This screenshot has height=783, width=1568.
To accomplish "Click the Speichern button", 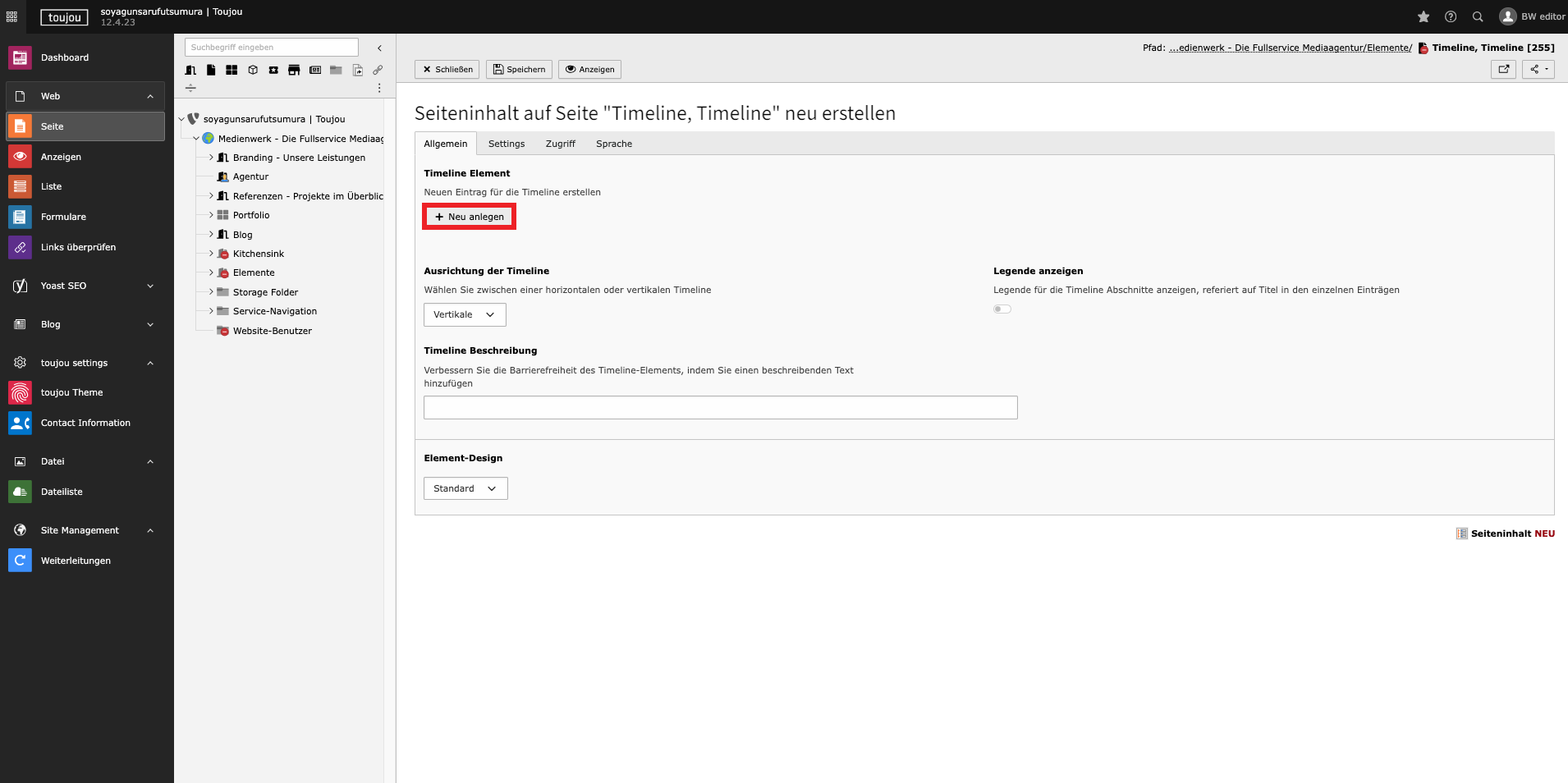I will tap(519, 69).
